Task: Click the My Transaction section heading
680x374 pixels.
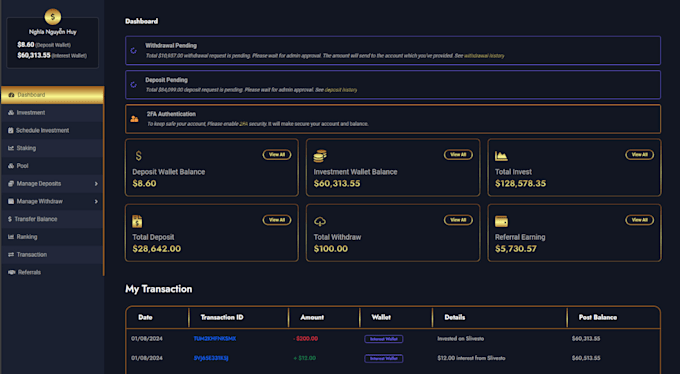Action: (159, 289)
